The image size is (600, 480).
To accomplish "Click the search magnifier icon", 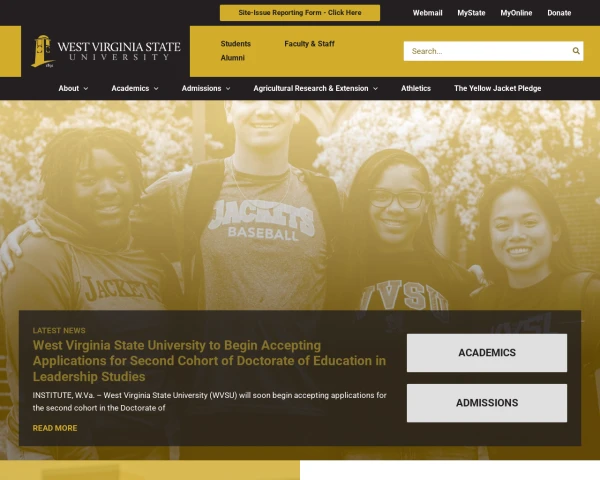I will point(576,51).
